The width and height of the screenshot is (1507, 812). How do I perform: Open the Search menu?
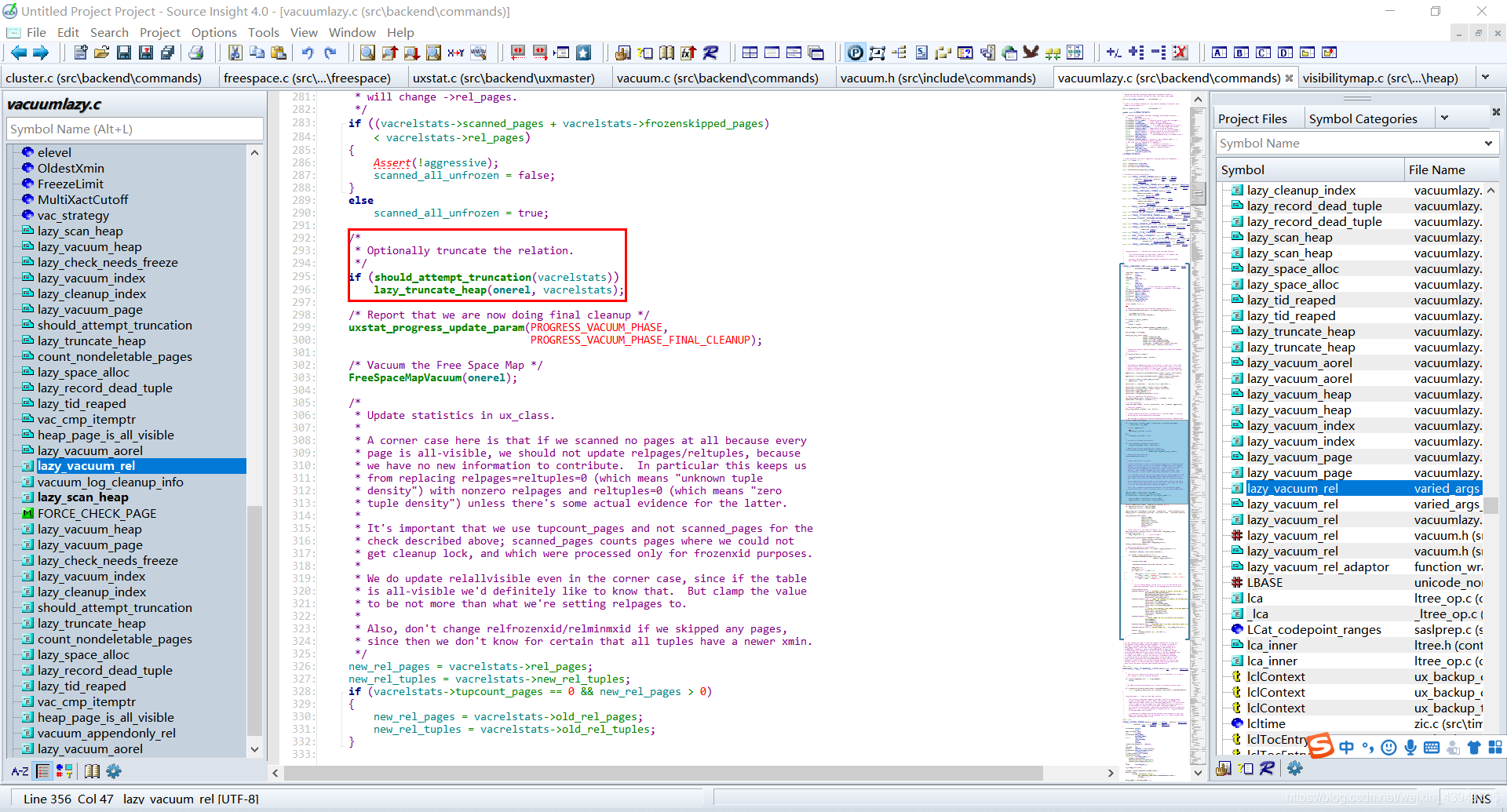pos(109,32)
